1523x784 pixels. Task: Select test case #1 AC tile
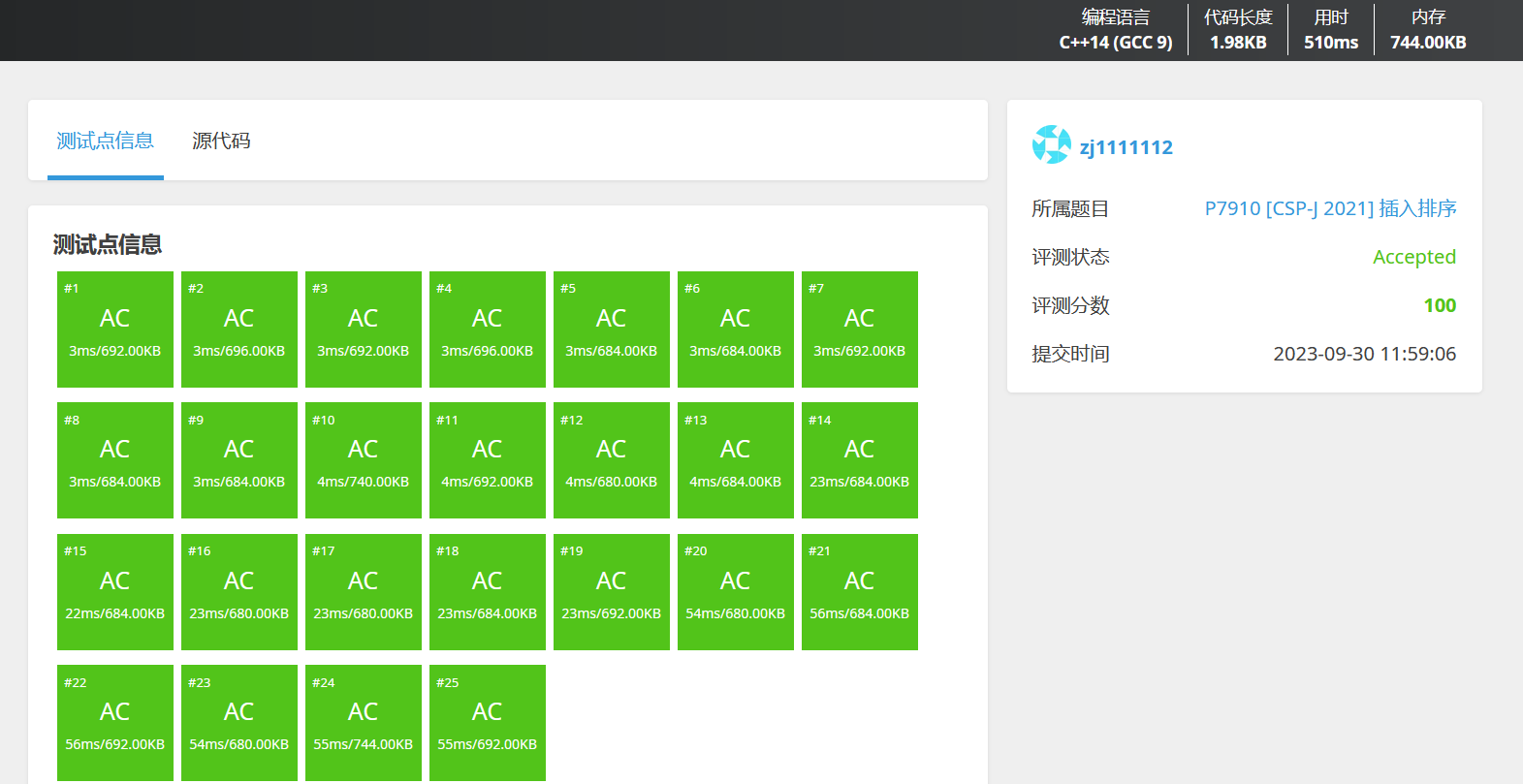[115, 329]
